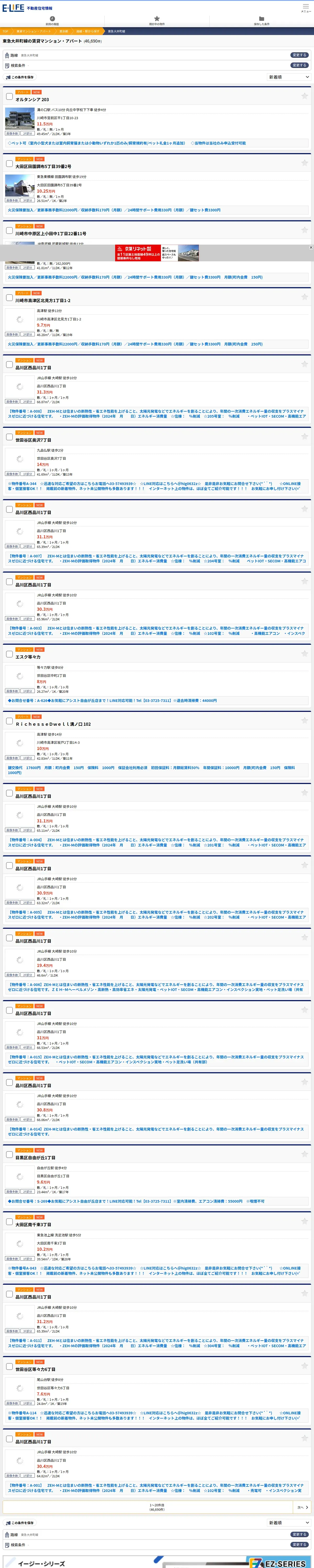Click top 変更する button for 路線

click(299, 55)
